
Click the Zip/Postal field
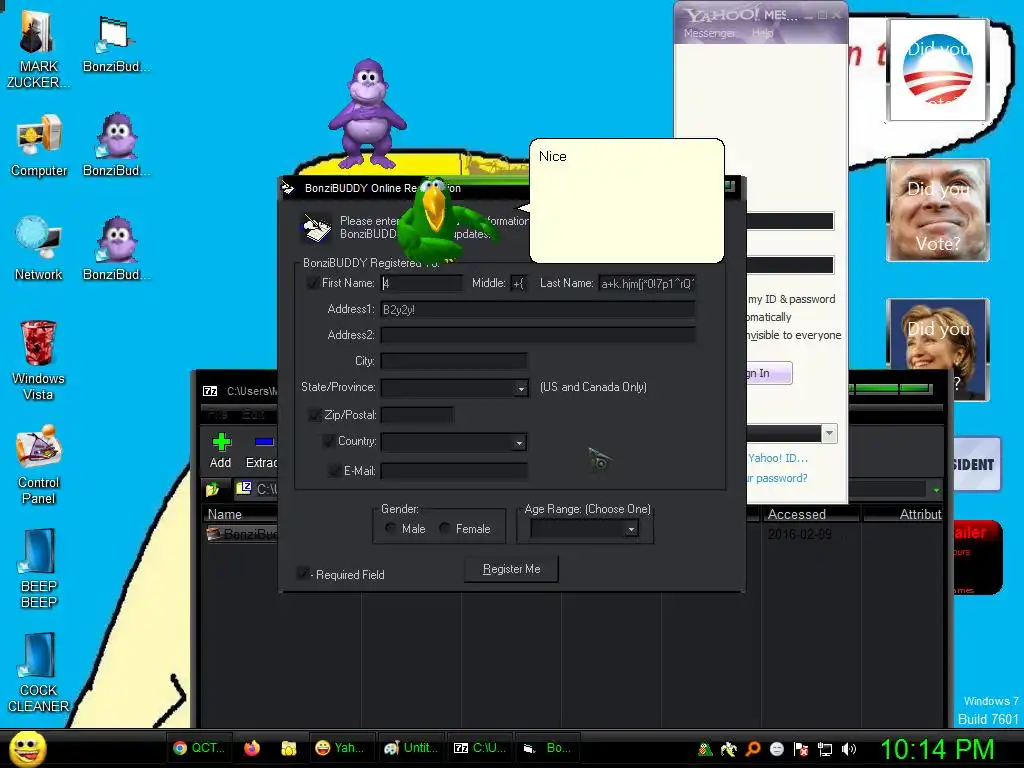coord(417,415)
